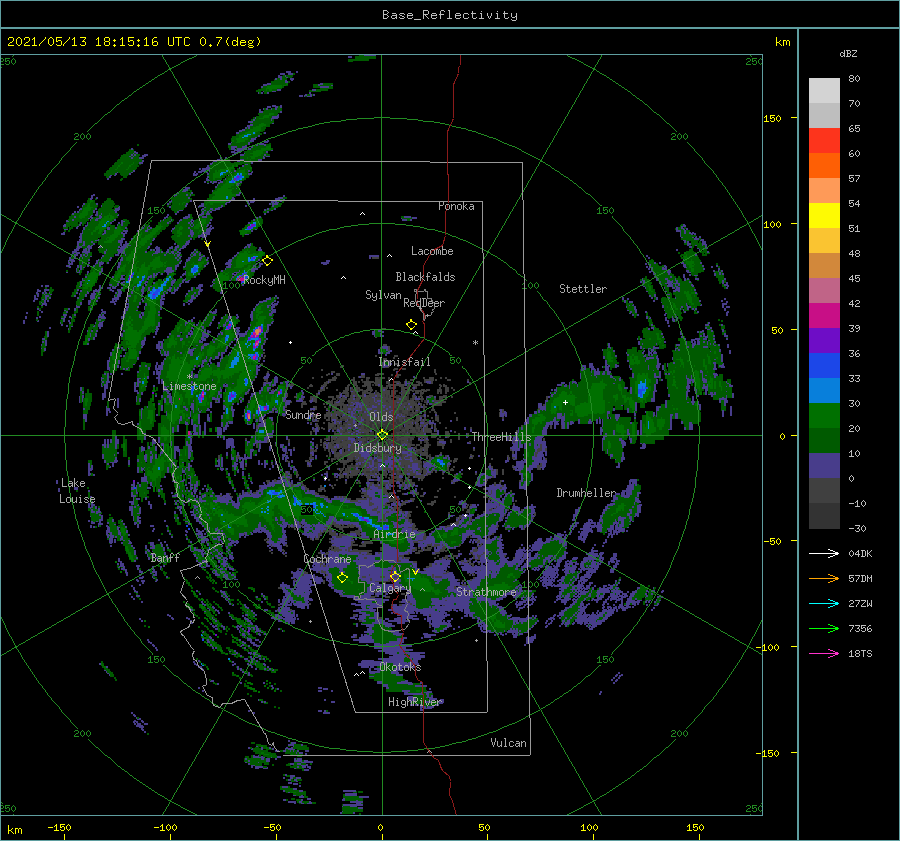Pick the tan 48 dBZ legend swatch
The width and height of the screenshot is (900, 841).
click(824, 266)
